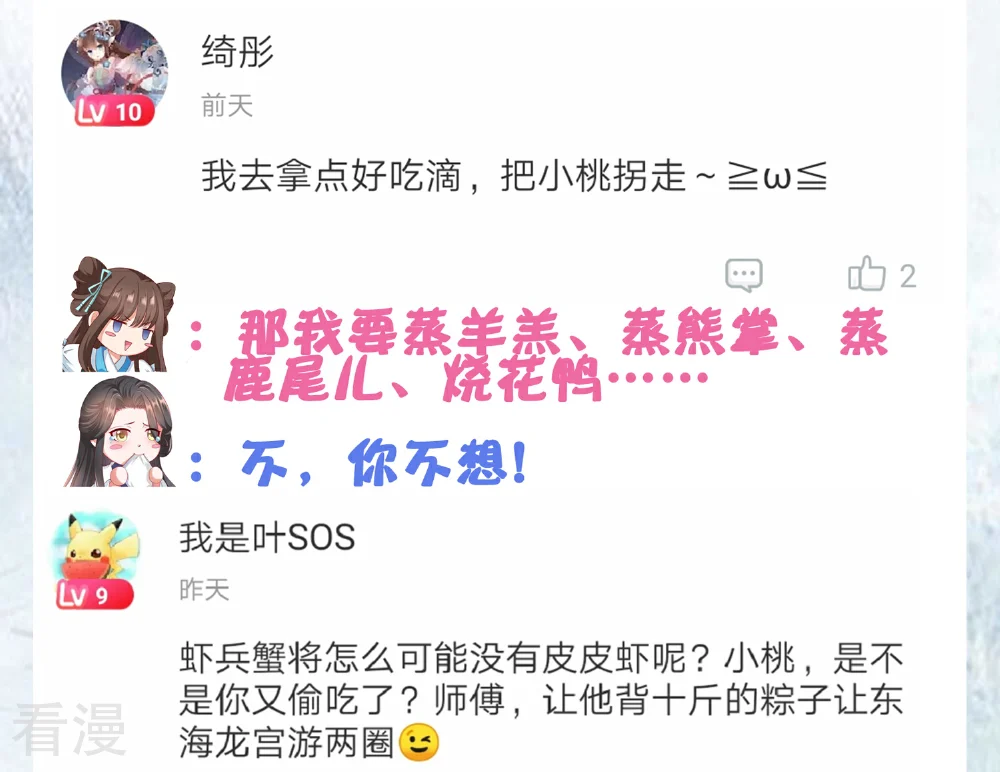This screenshot has height=772, width=1000.
Task: Open the Pikachu avatar of 我是叶SOS
Action: pos(96,549)
